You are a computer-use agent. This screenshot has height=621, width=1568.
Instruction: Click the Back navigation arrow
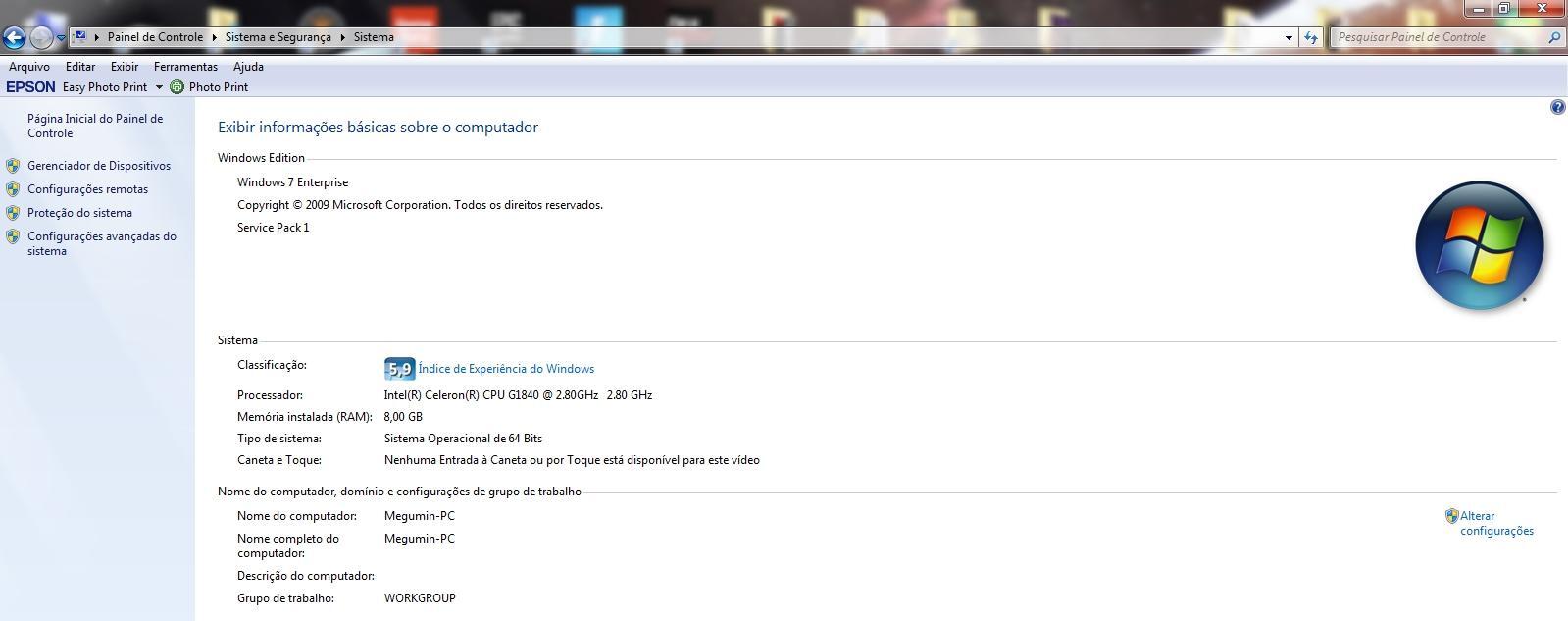click(x=14, y=38)
